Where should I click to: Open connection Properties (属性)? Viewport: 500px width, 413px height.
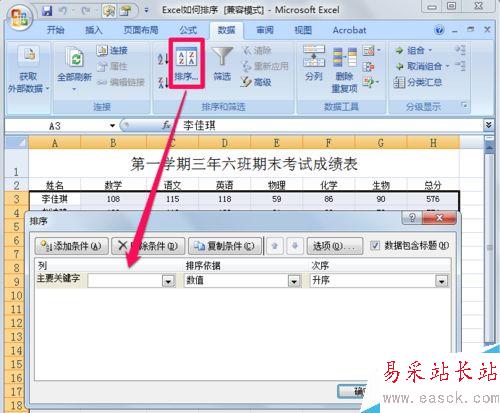(x=112, y=66)
